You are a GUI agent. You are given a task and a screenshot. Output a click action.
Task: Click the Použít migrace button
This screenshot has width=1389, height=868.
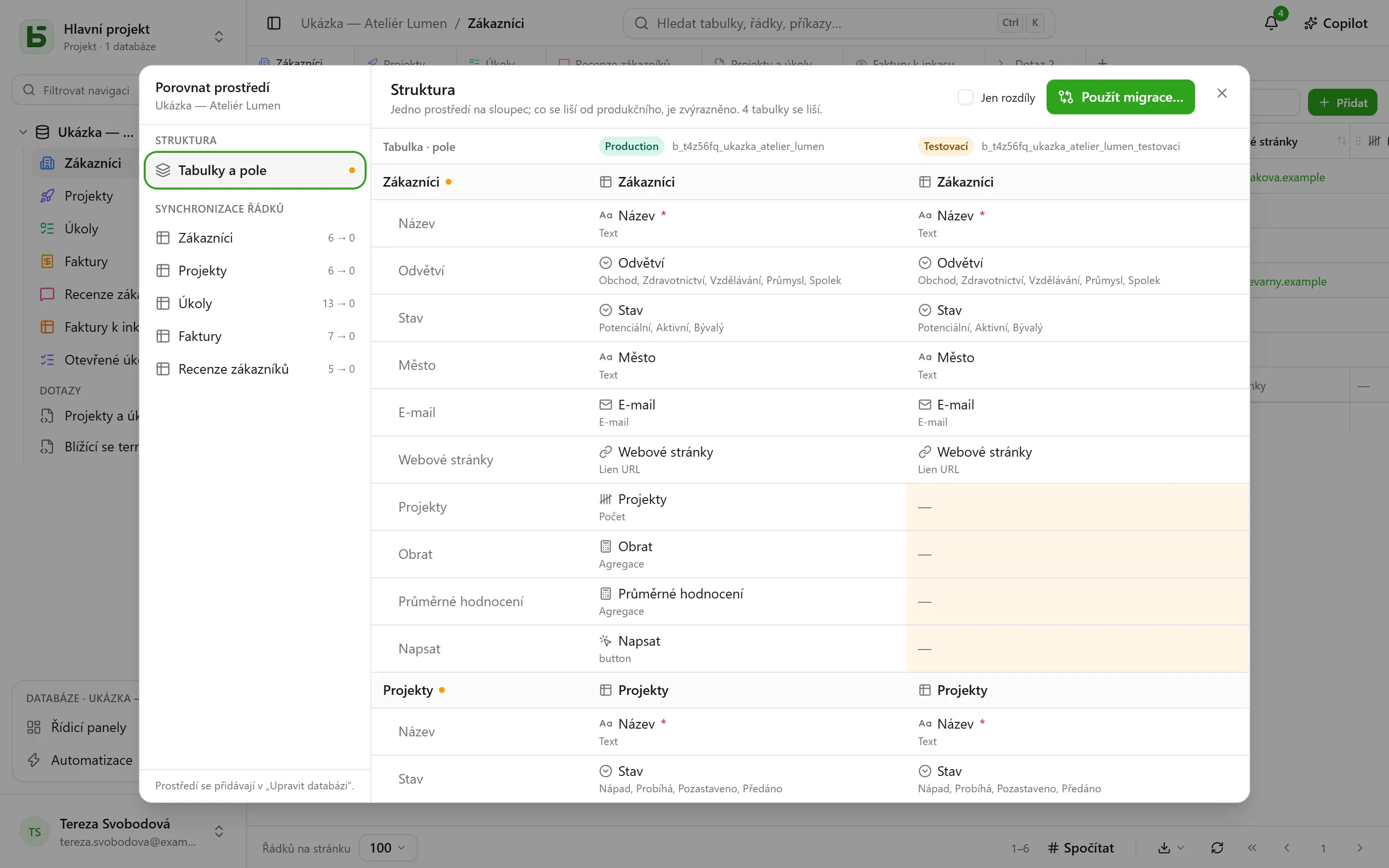1120,97
